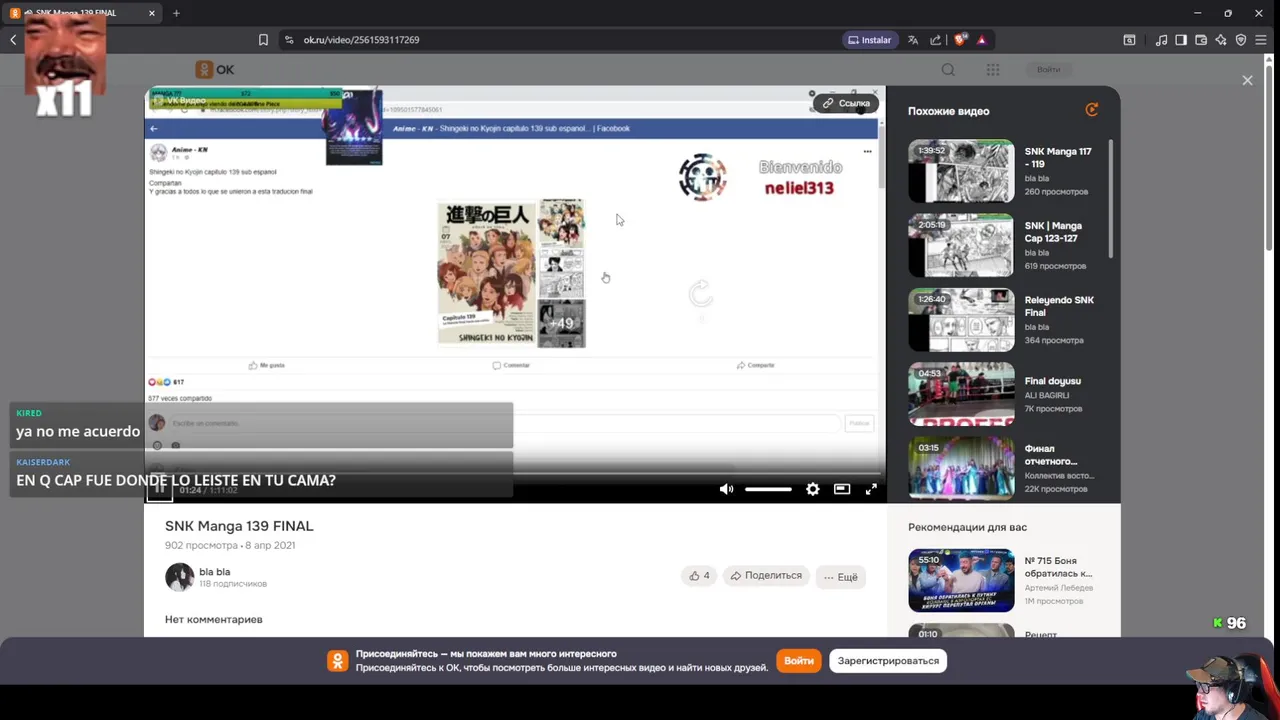
Task: Click the video progress bar
Action: (515, 473)
